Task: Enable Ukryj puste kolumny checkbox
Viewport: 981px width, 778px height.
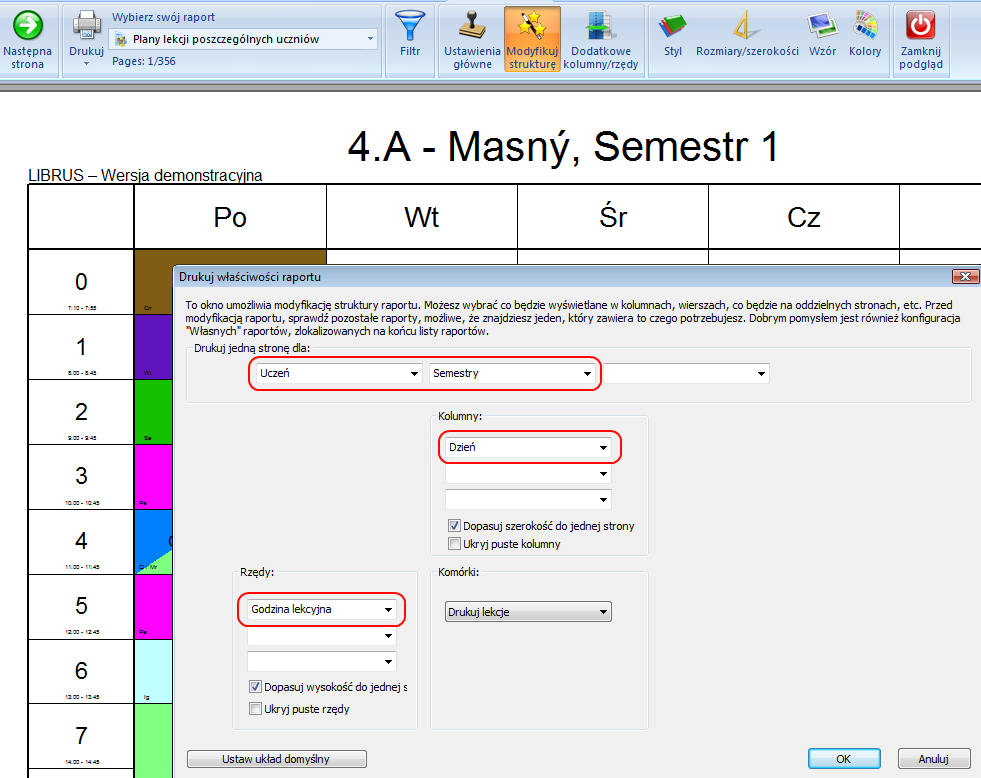Action: coord(455,544)
